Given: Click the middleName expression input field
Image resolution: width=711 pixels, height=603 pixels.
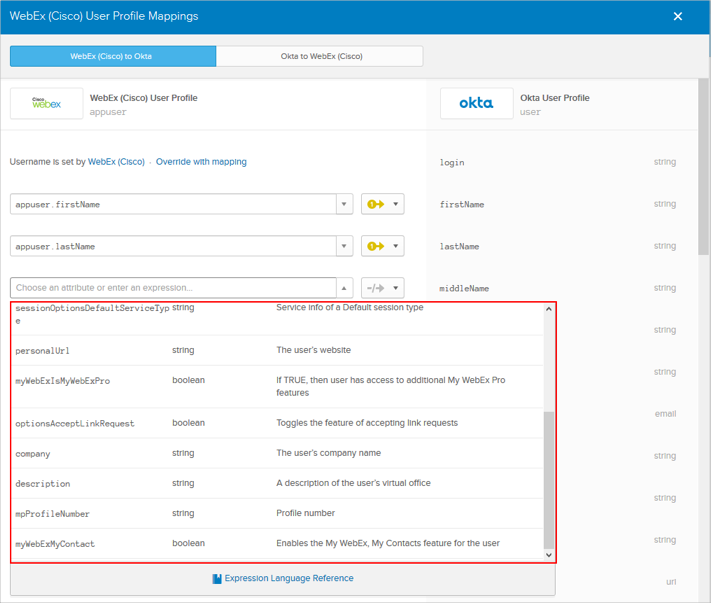Looking at the screenshot, I should [173, 288].
